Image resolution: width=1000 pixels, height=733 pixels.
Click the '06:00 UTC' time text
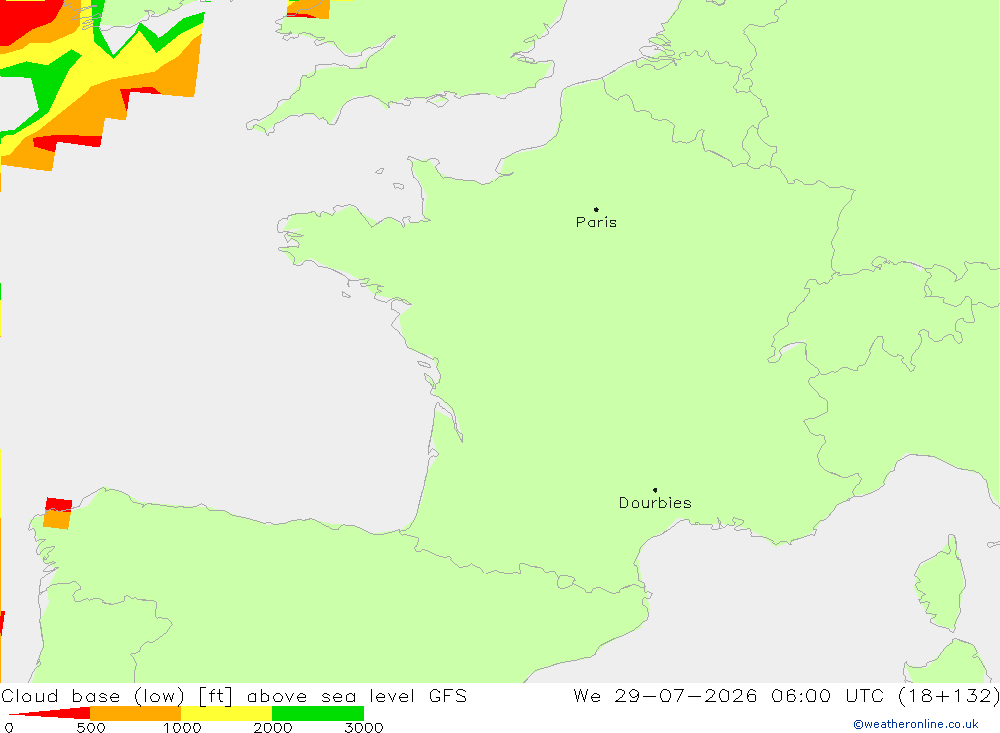coord(827,696)
